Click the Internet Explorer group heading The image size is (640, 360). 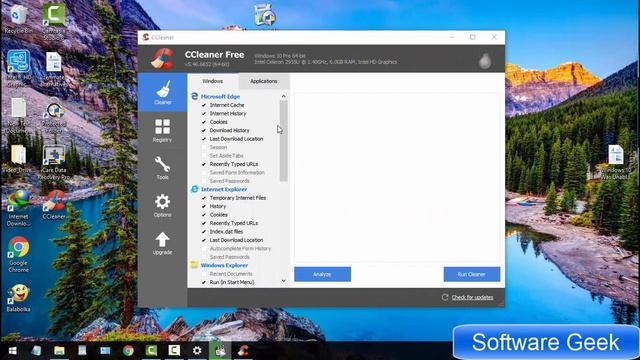pyautogui.click(x=224, y=189)
